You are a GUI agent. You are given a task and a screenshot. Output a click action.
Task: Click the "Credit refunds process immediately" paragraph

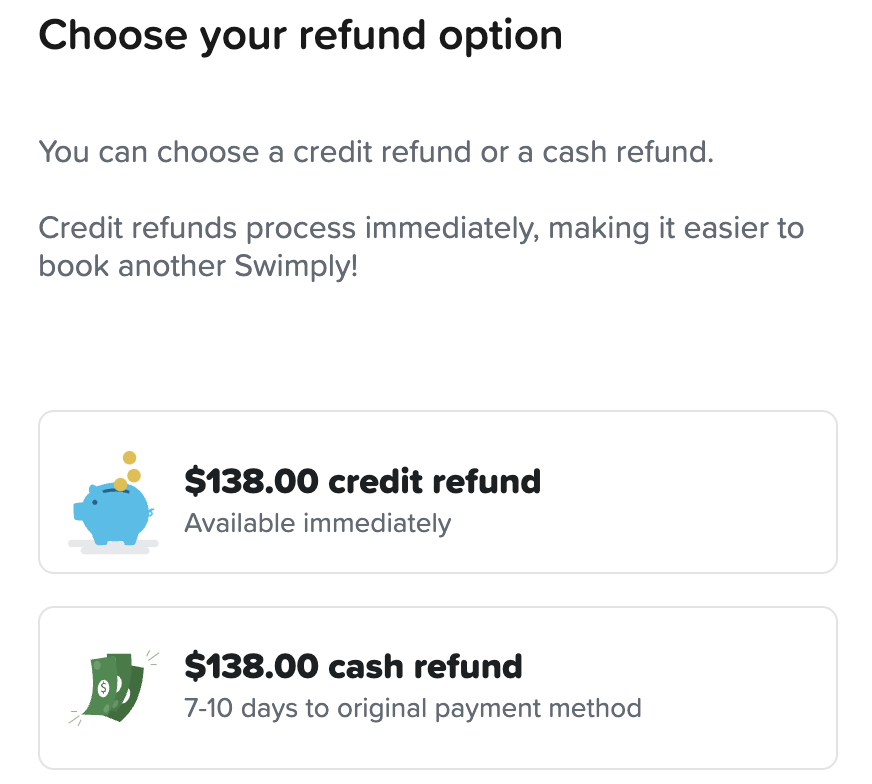tap(420, 228)
